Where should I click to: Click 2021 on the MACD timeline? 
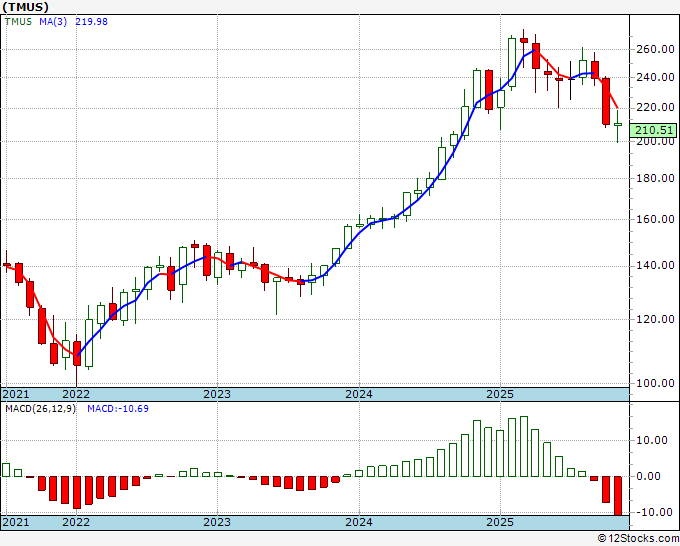coord(16,522)
